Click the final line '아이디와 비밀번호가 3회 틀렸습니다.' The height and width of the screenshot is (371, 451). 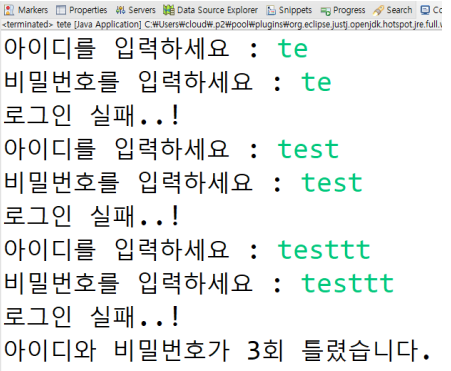click(217, 350)
